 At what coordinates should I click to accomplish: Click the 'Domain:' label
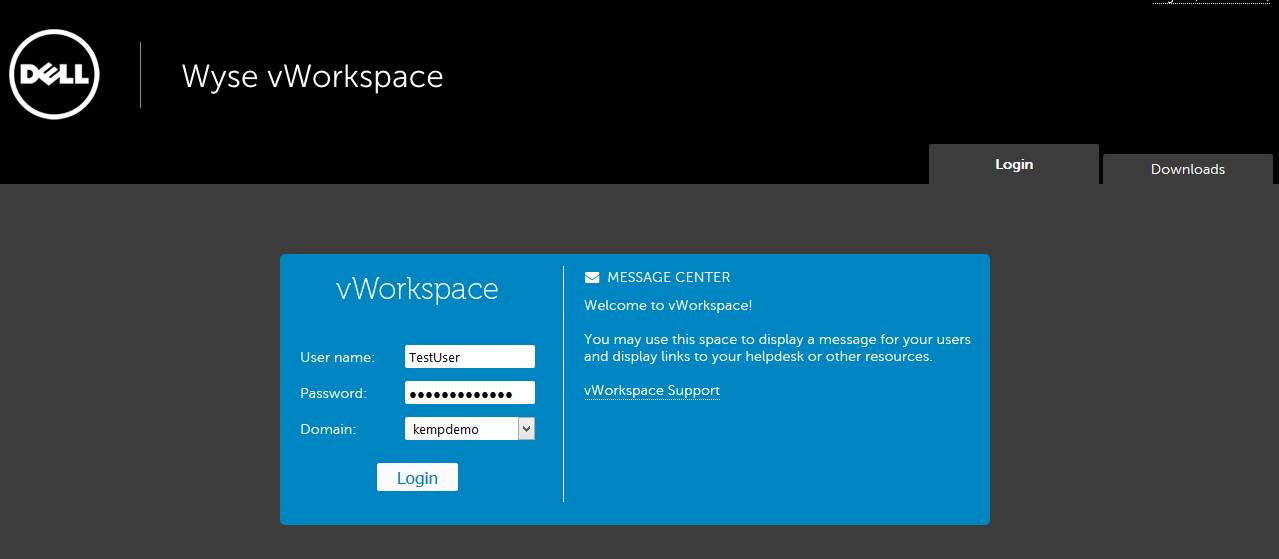tap(328, 429)
